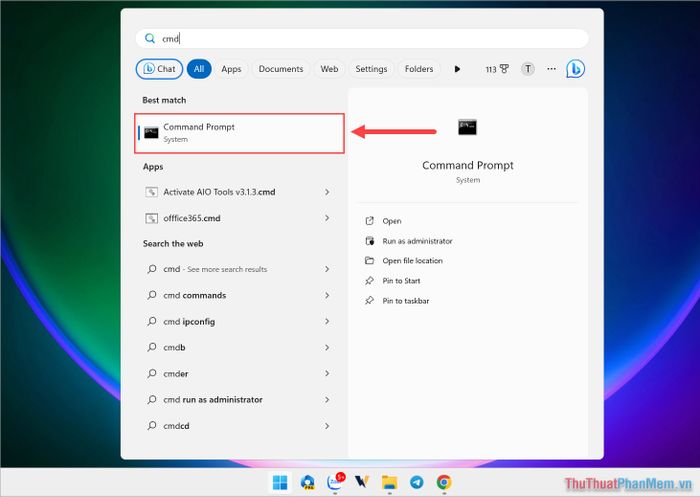Click the Pin to taskbar pin icon
Screen dimensions: 700x497
tap(369, 301)
